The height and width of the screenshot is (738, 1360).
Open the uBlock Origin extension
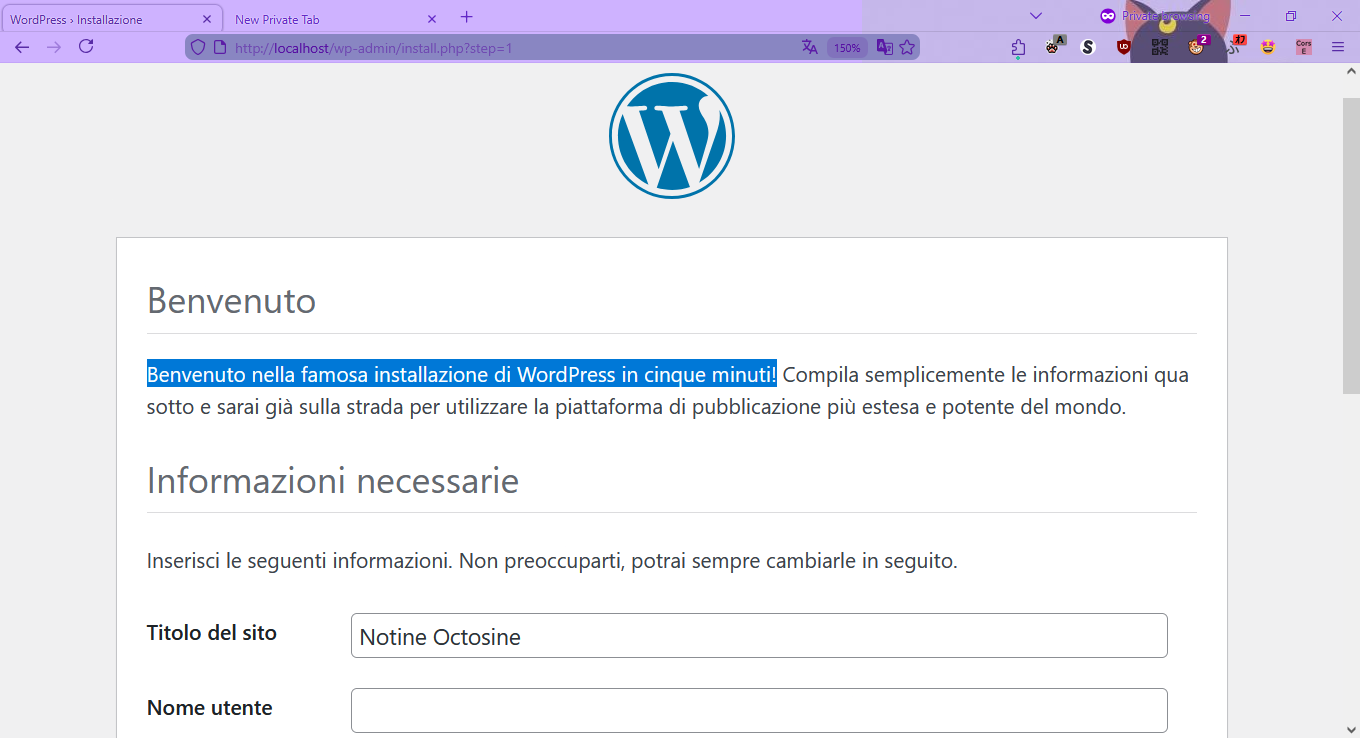[x=1122, y=46]
